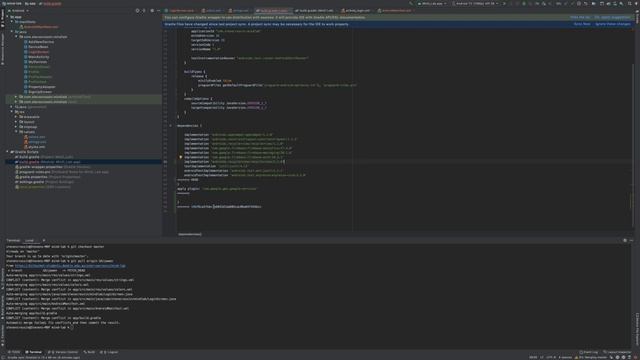The width and height of the screenshot is (640, 360).
Task: Collapse the Gradle Scripts node
Action: coord(7,152)
